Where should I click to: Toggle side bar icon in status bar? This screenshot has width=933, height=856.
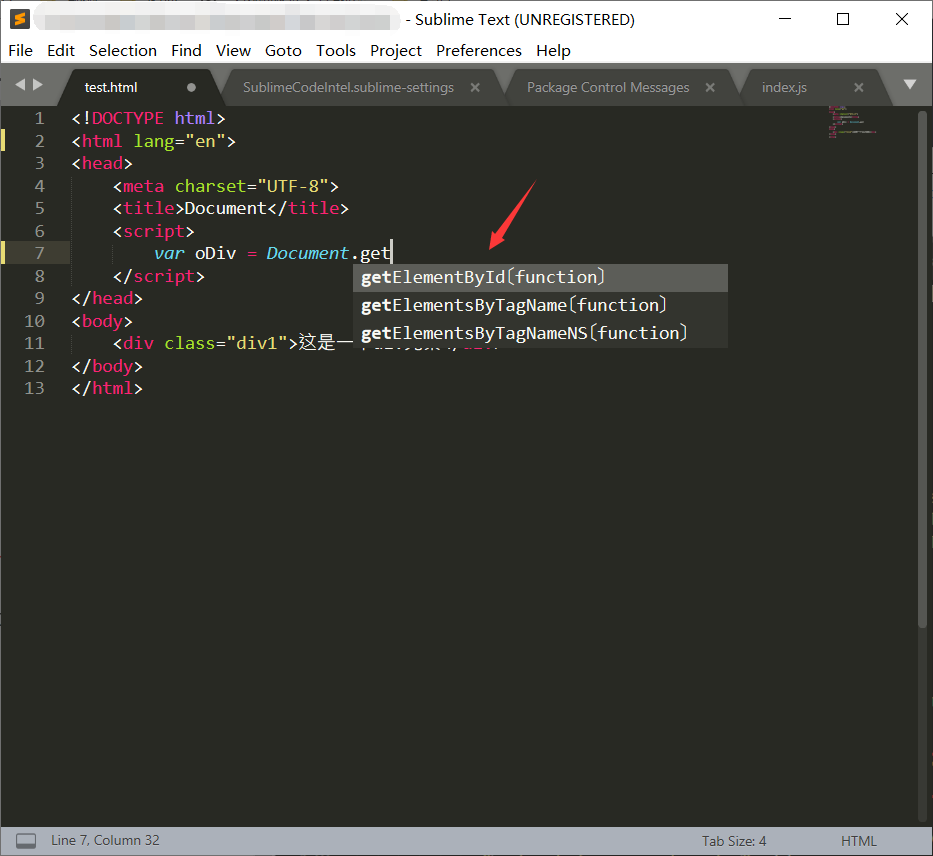pyautogui.click(x=26, y=841)
